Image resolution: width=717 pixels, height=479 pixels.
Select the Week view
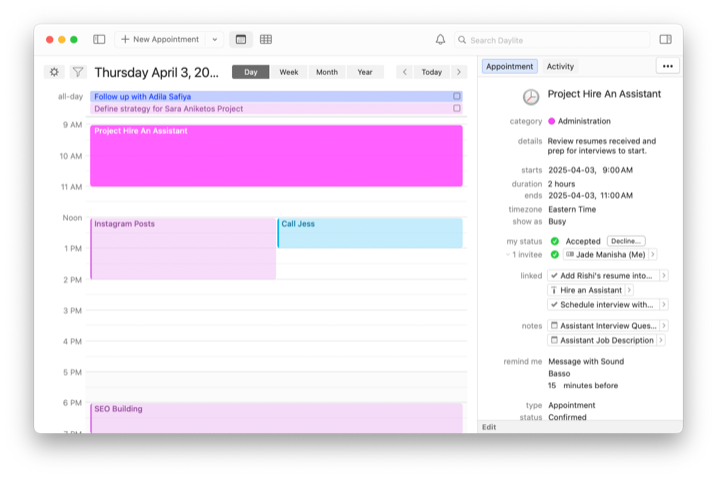pos(289,72)
